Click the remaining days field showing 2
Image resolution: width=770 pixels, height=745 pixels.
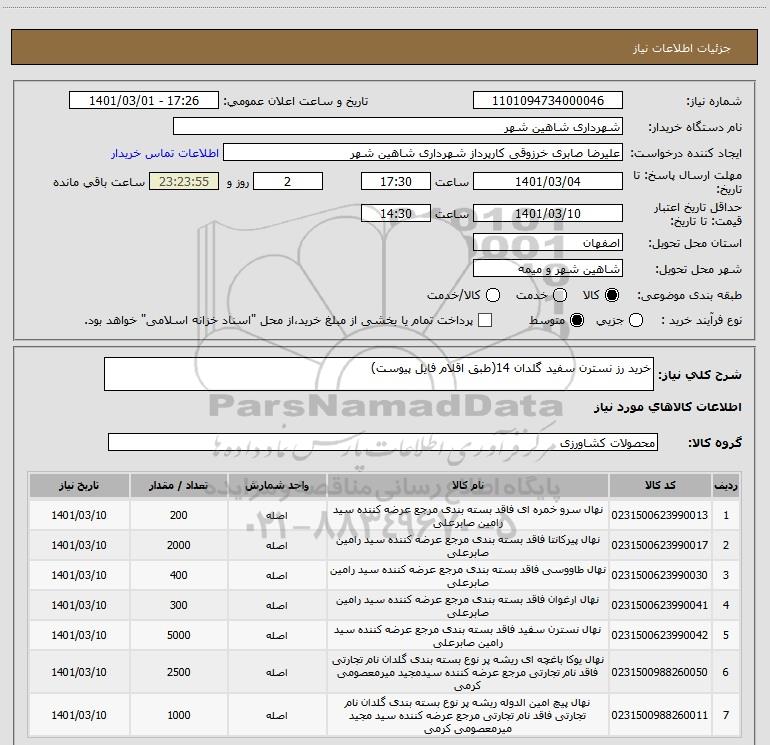(x=288, y=181)
